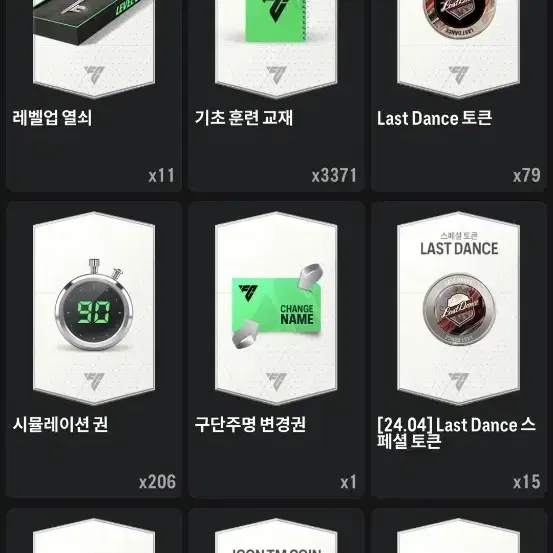This screenshot has width=553, height=553.
Task: Click the x206 quantity count
Action: pos(157,482)
